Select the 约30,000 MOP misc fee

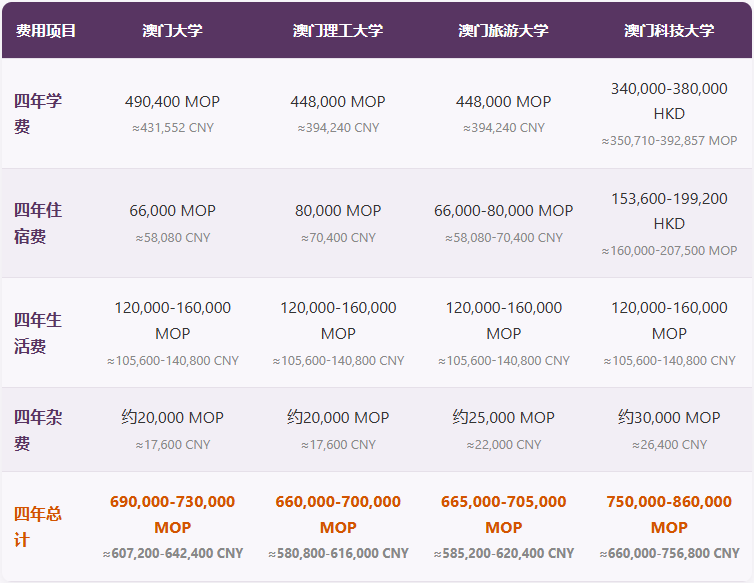[x=669, y=418]
